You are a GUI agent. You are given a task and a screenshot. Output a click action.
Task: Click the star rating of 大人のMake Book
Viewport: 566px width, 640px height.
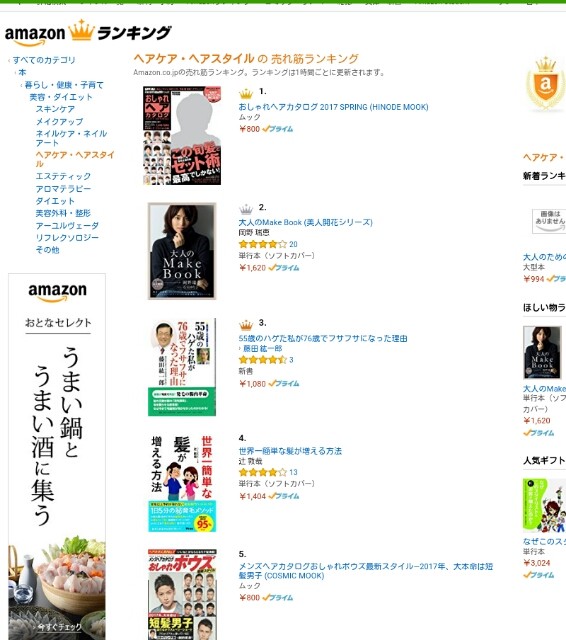263,244
